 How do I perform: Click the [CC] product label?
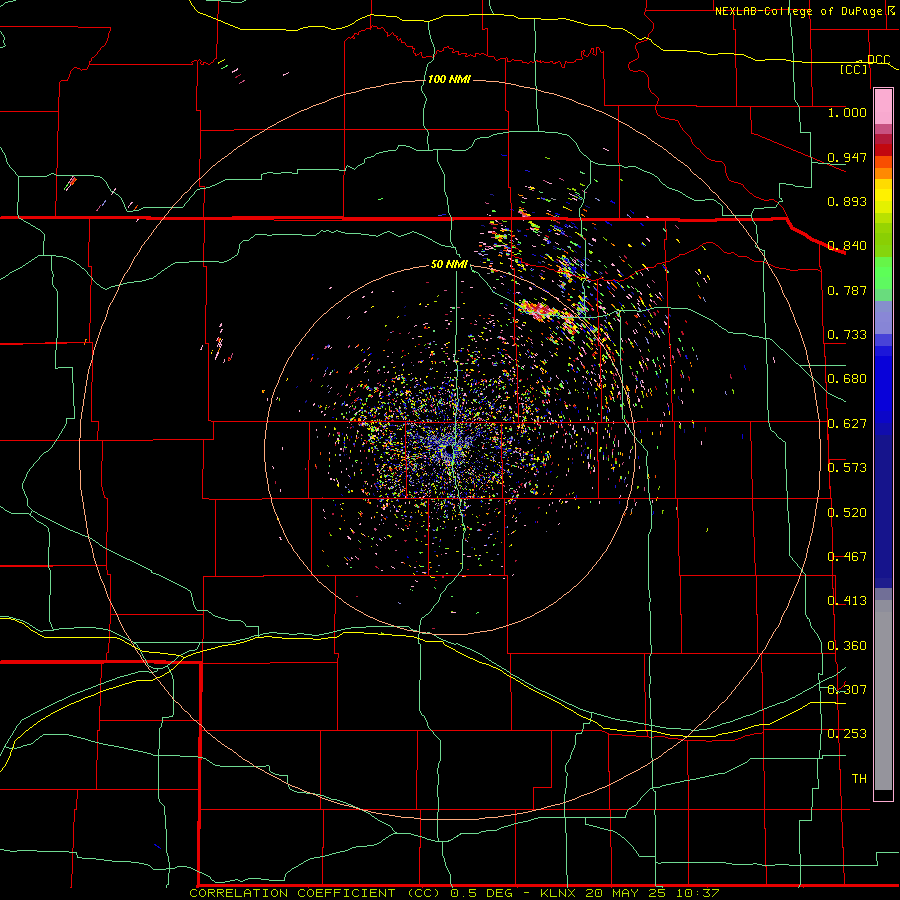pyautogui.click(x=854, y=69)
